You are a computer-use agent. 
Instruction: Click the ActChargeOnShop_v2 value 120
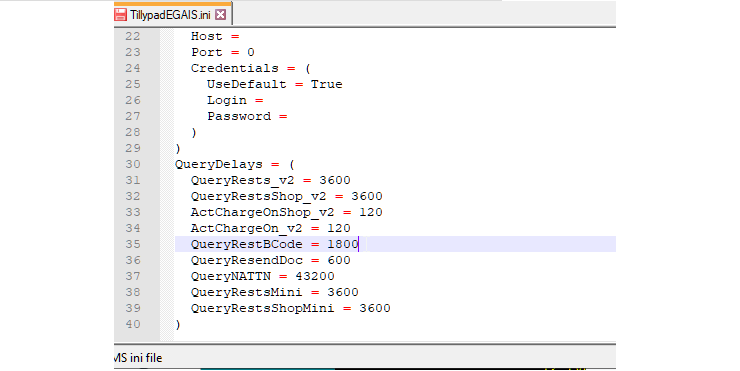[370, 212]
